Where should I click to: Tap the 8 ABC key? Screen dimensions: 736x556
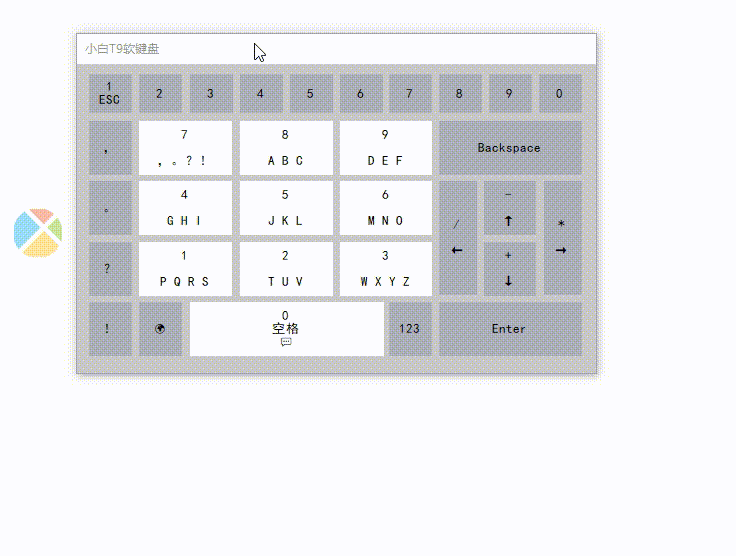pos(286,148)
